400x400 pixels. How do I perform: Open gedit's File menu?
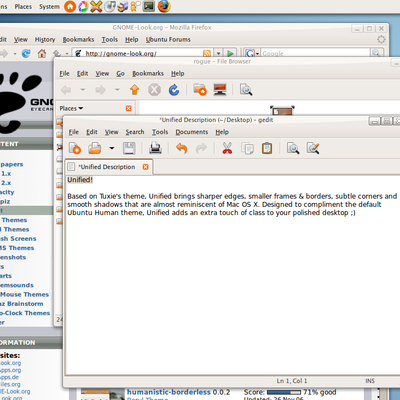pos(74,132)
